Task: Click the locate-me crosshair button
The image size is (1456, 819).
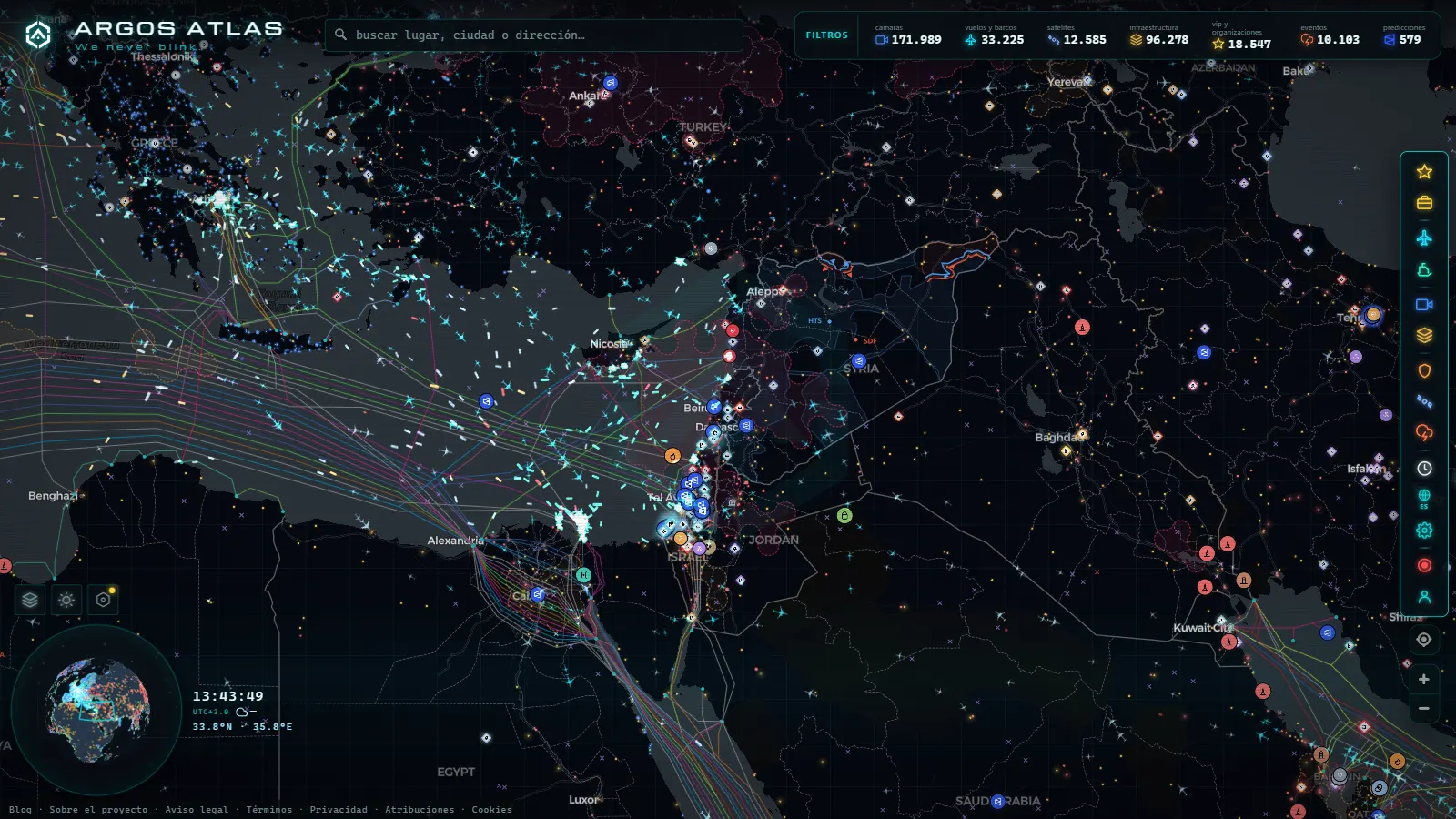Action: [x=1424, y=640]
